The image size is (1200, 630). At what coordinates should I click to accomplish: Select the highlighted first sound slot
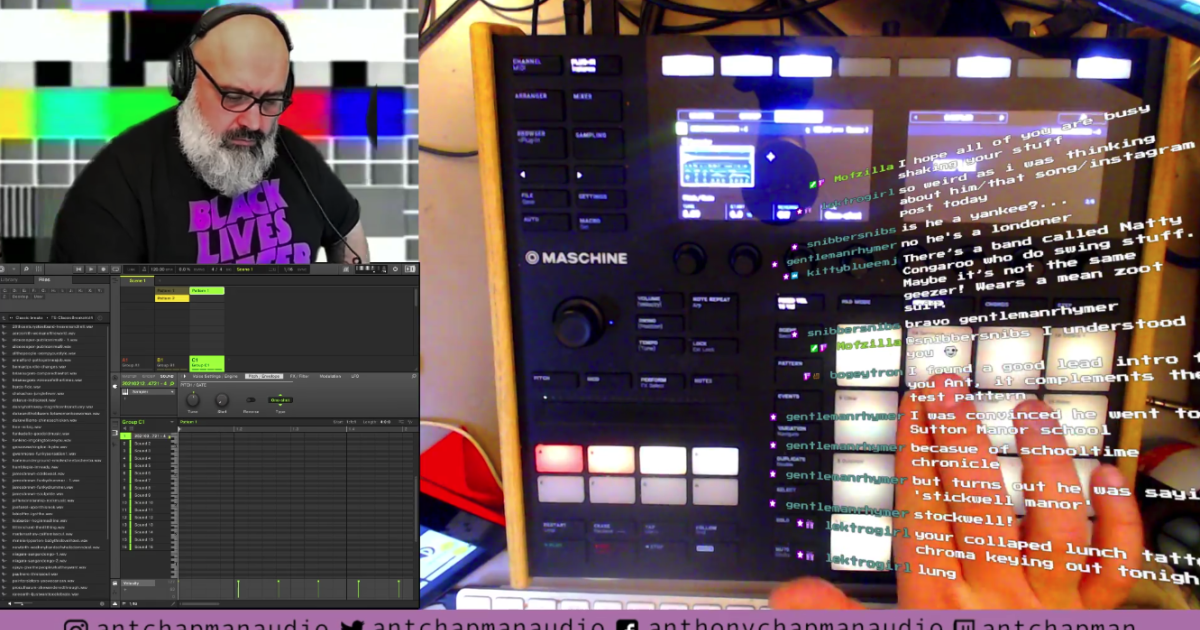(x=146, y=436)
